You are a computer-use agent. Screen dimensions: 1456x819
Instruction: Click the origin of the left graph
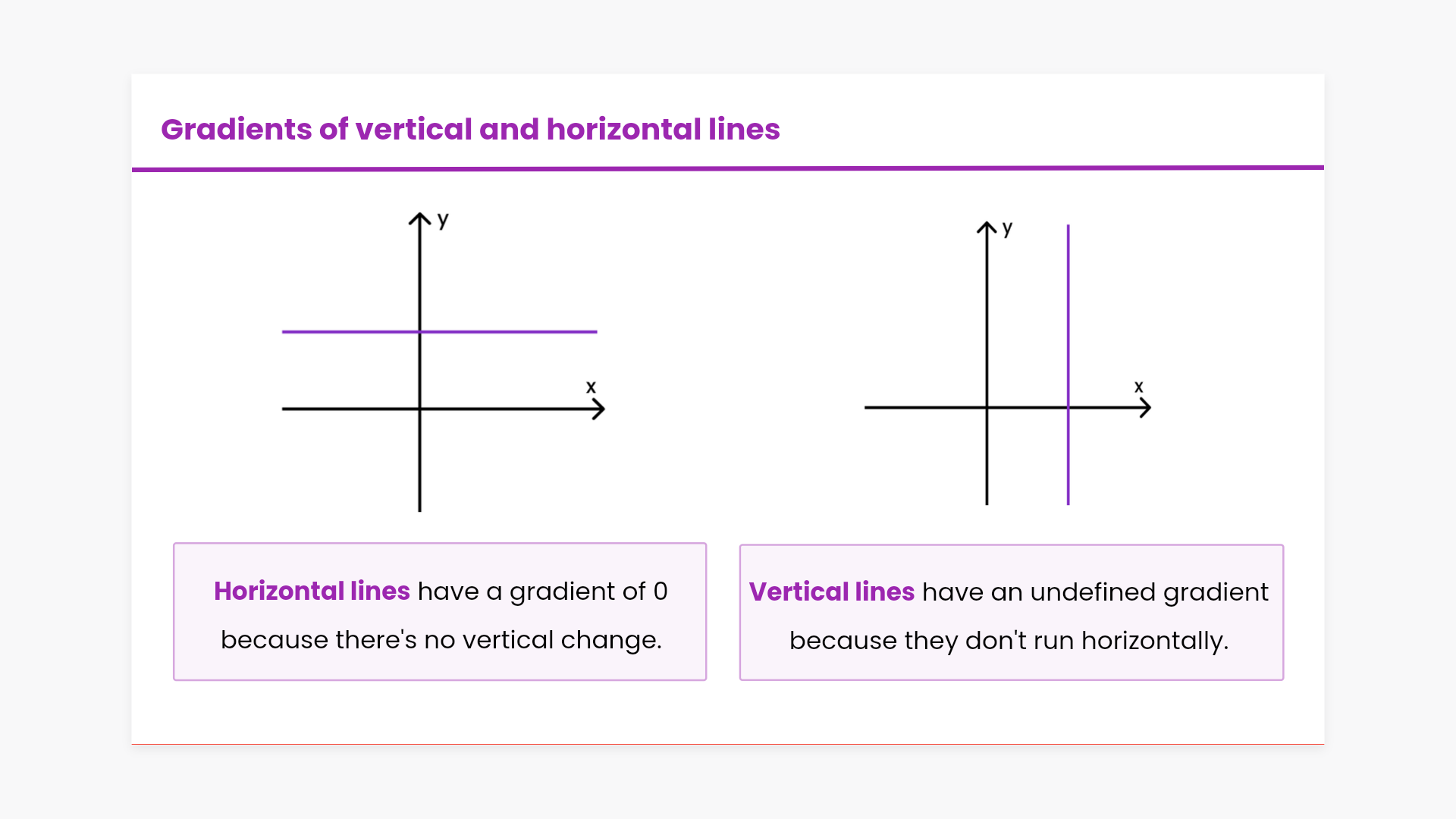pos(419,409)
